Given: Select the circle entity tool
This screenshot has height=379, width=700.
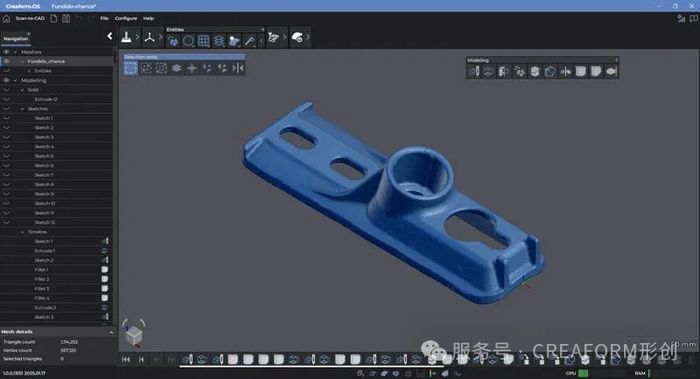Looking at the screenshot, I should (188, 41).
